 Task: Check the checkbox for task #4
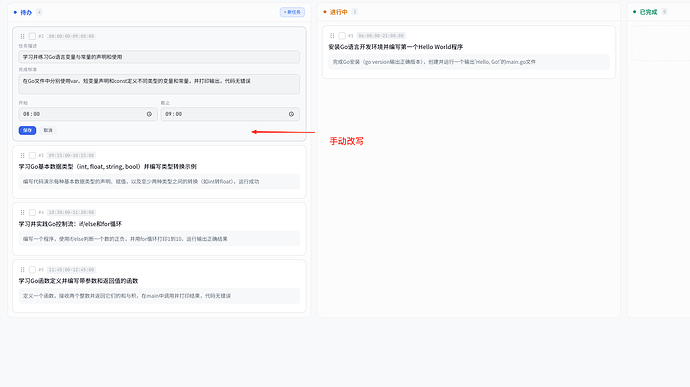point(32,212)
